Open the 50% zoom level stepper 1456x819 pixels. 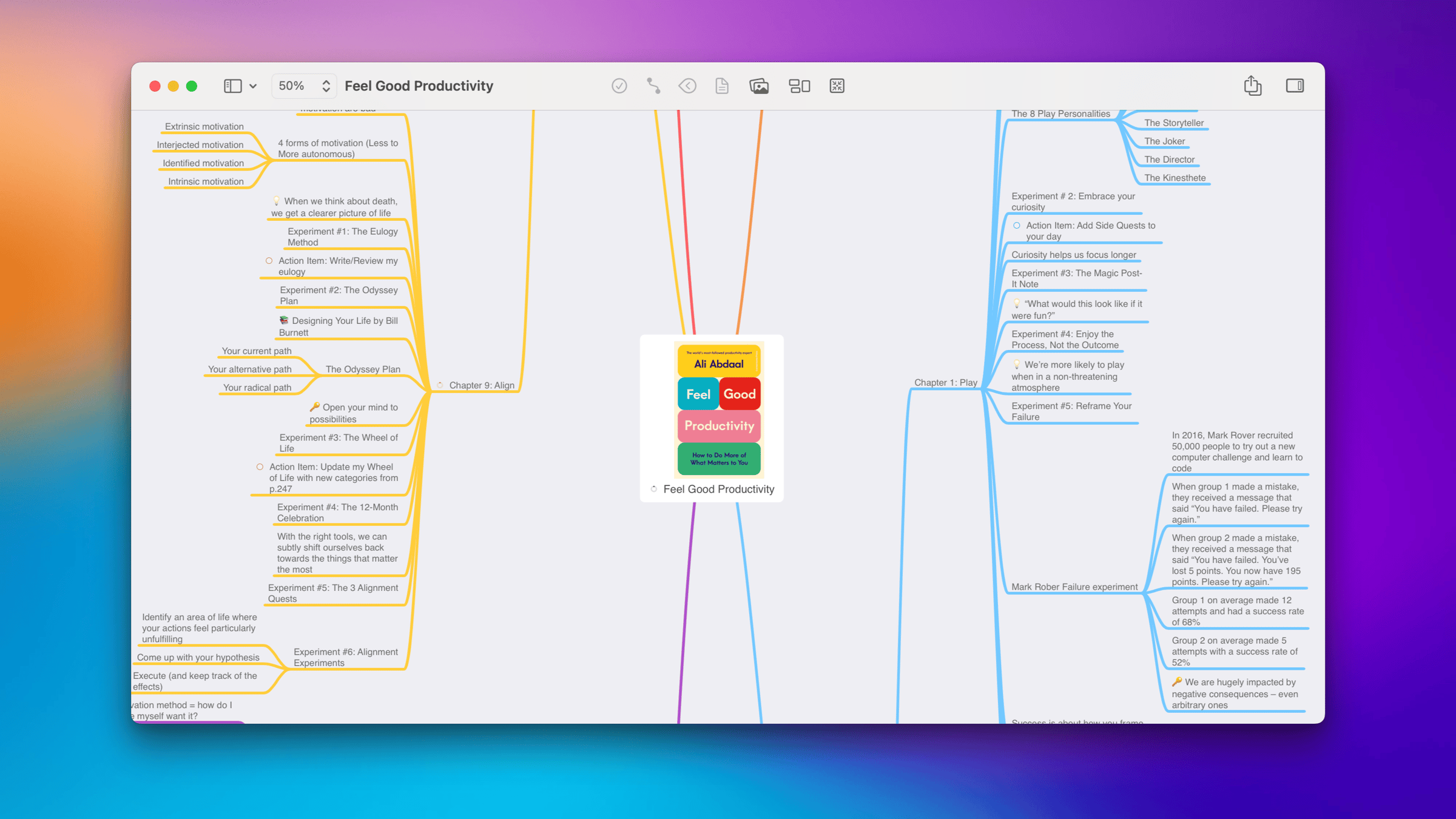(305, 86)
